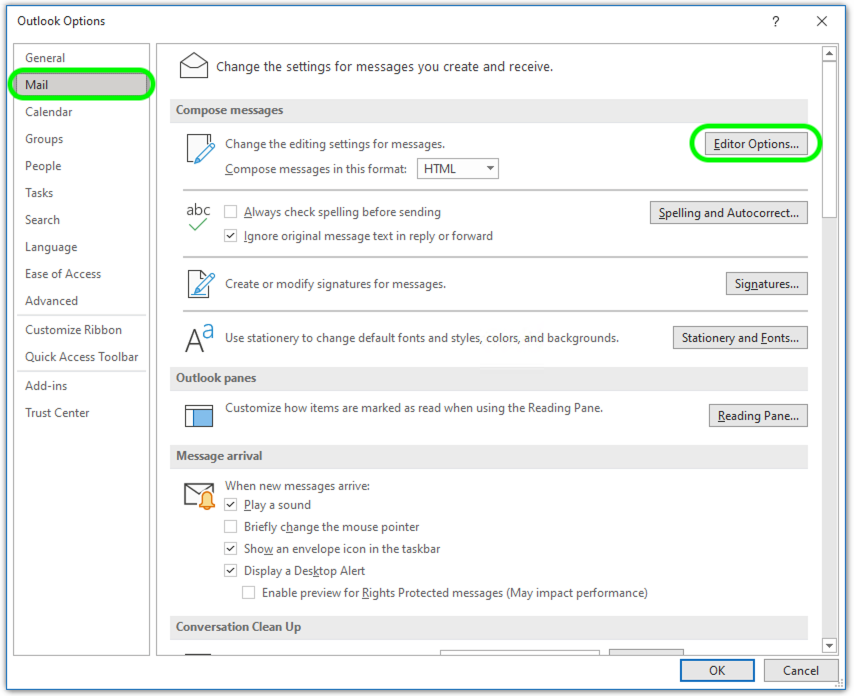Viewport: 858px width, 696px height.
Task: Open Calendar options category
Action: pyautogui.click(x=81, y=112)
